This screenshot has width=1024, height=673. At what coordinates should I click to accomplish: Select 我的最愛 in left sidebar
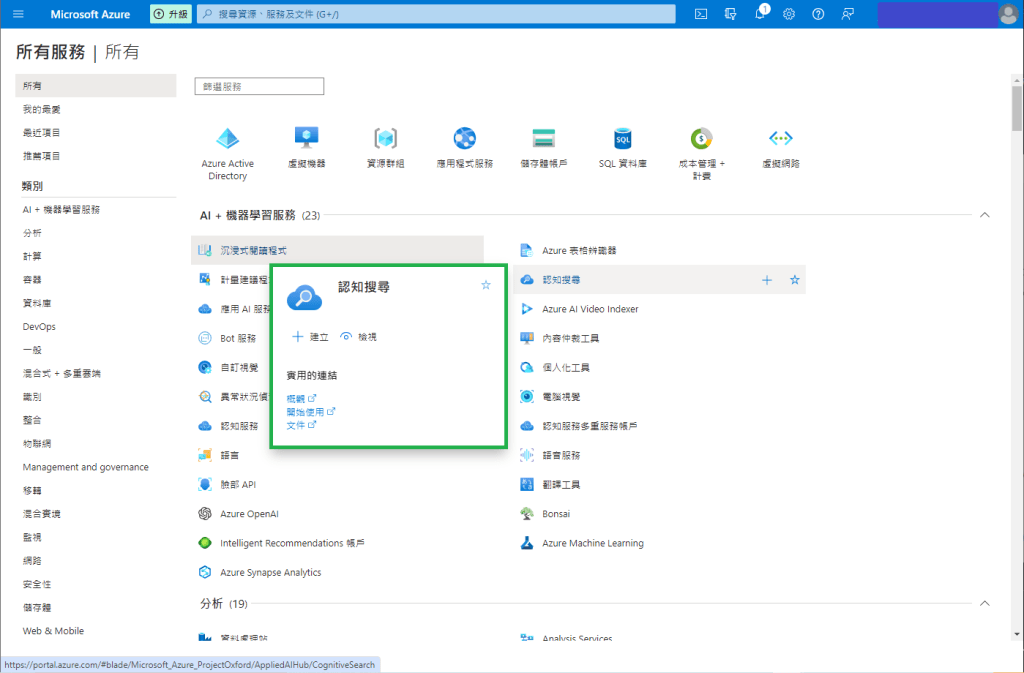click(x=42, y=109)
